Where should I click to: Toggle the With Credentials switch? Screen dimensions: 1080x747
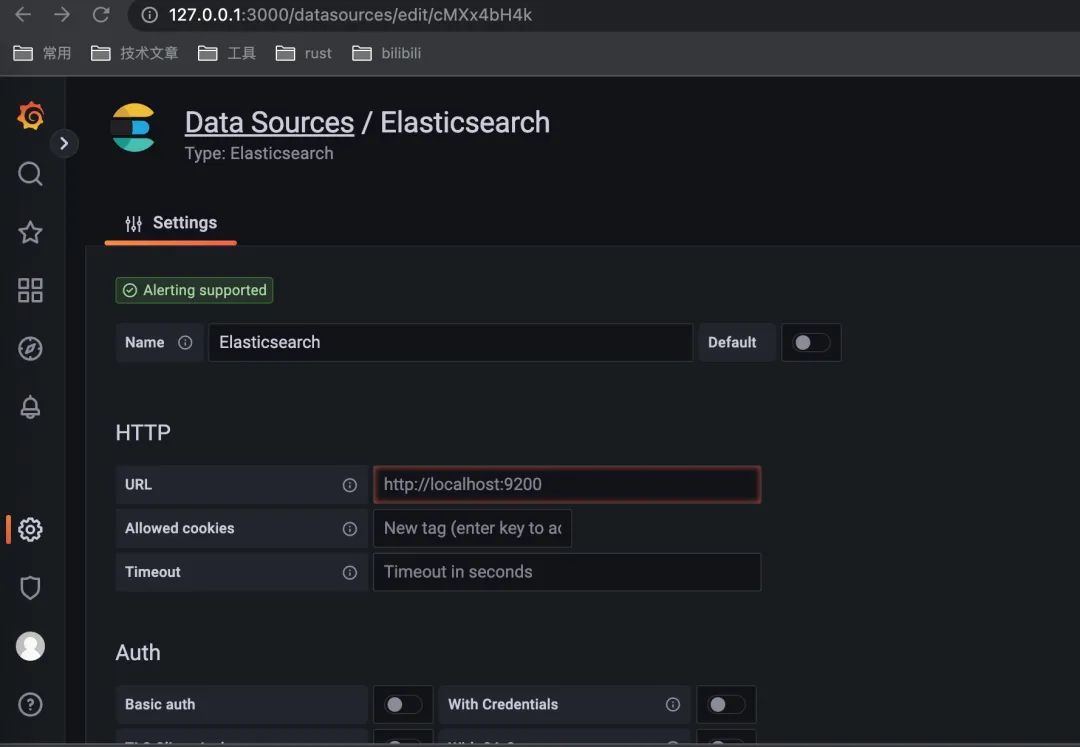coord(727,704)
